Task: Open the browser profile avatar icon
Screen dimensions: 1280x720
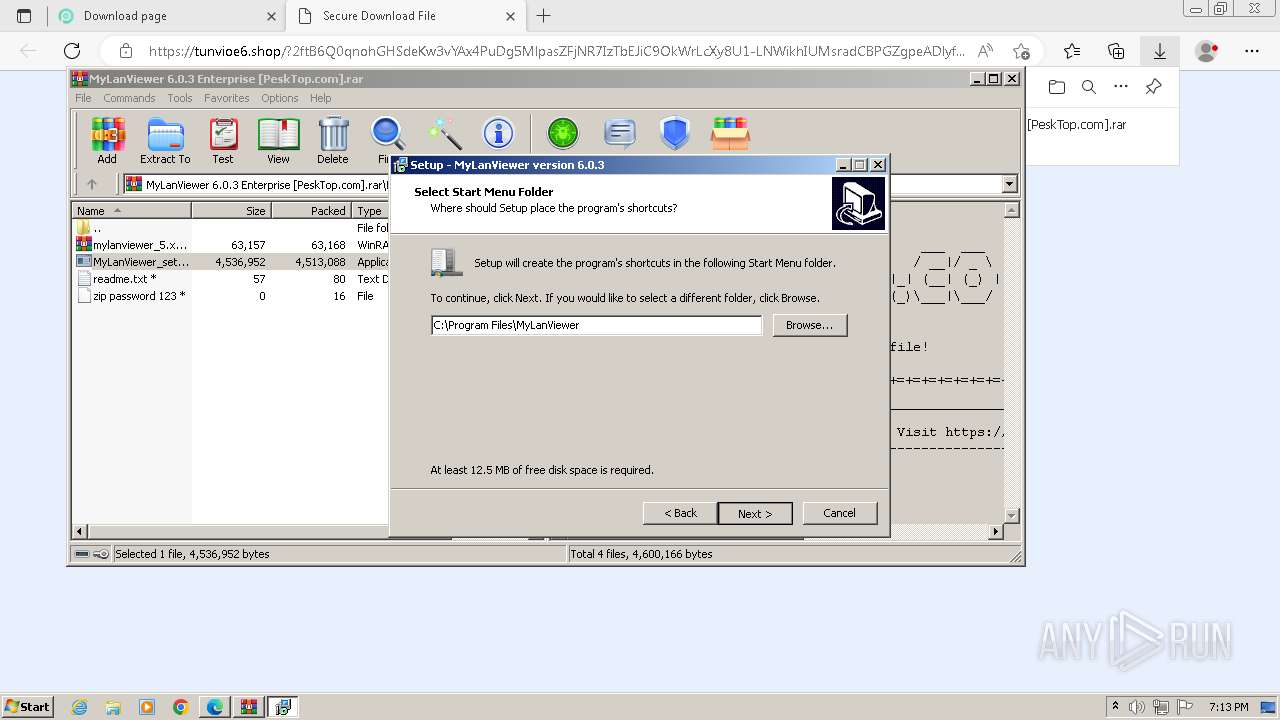Action: pyautogui.click(x=1207, y=51)
